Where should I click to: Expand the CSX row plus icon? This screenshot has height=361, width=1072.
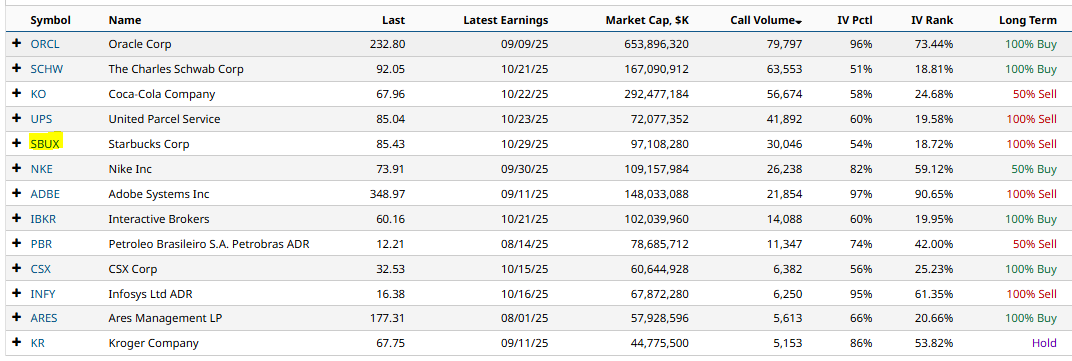[x=17, y=269]
